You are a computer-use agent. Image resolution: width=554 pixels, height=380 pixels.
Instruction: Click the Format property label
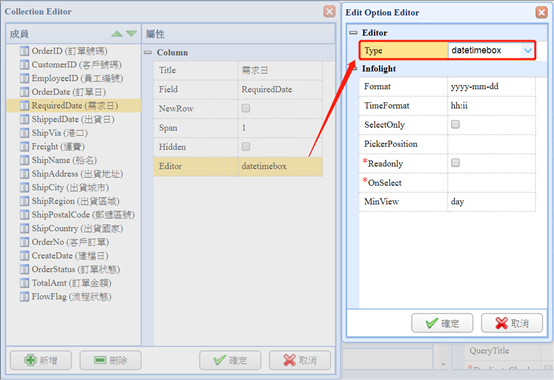pyautogui.click(x=377, y=87)
